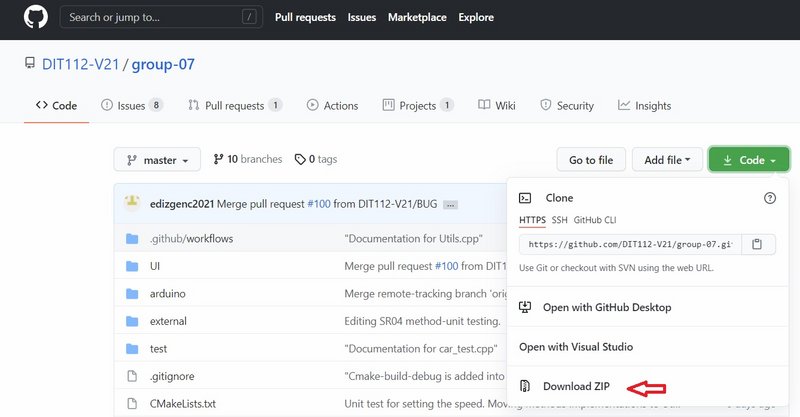
Task: Open Explore in top navigation
Action: point(476,17)
